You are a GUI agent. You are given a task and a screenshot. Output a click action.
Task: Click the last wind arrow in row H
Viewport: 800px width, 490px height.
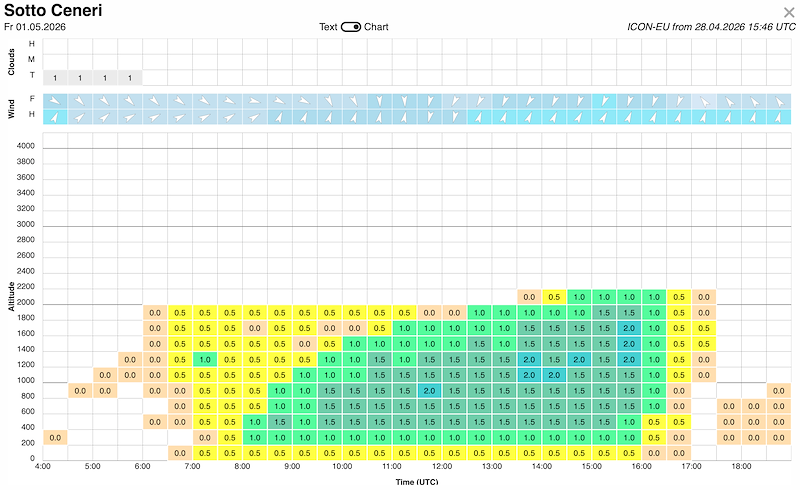click(x=779, y=117)
